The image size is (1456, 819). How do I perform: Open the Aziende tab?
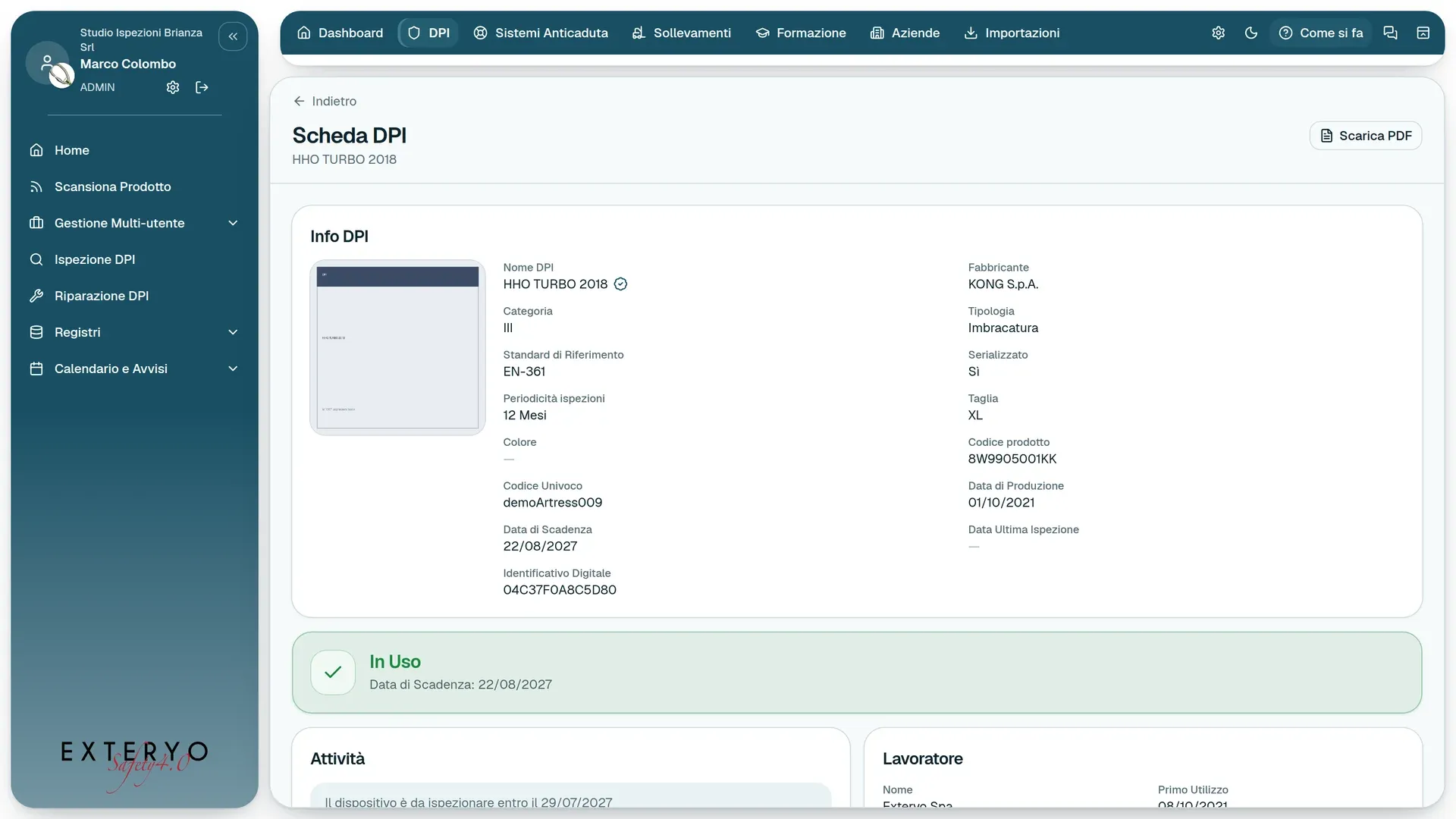click(905, 33)
